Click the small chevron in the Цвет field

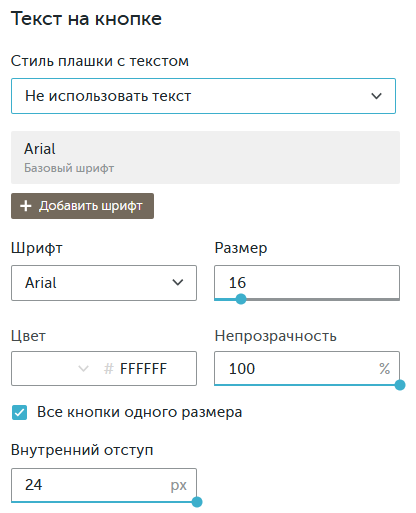[83, 369]
